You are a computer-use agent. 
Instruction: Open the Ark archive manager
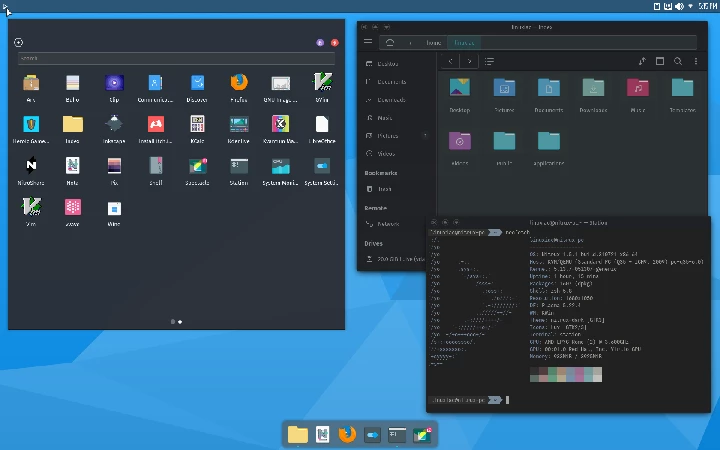pos(31,83)
